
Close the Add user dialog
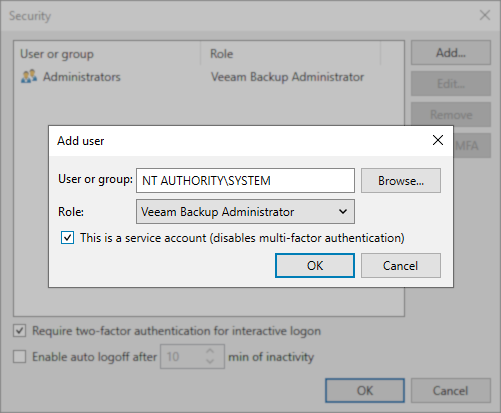[438, 140]
